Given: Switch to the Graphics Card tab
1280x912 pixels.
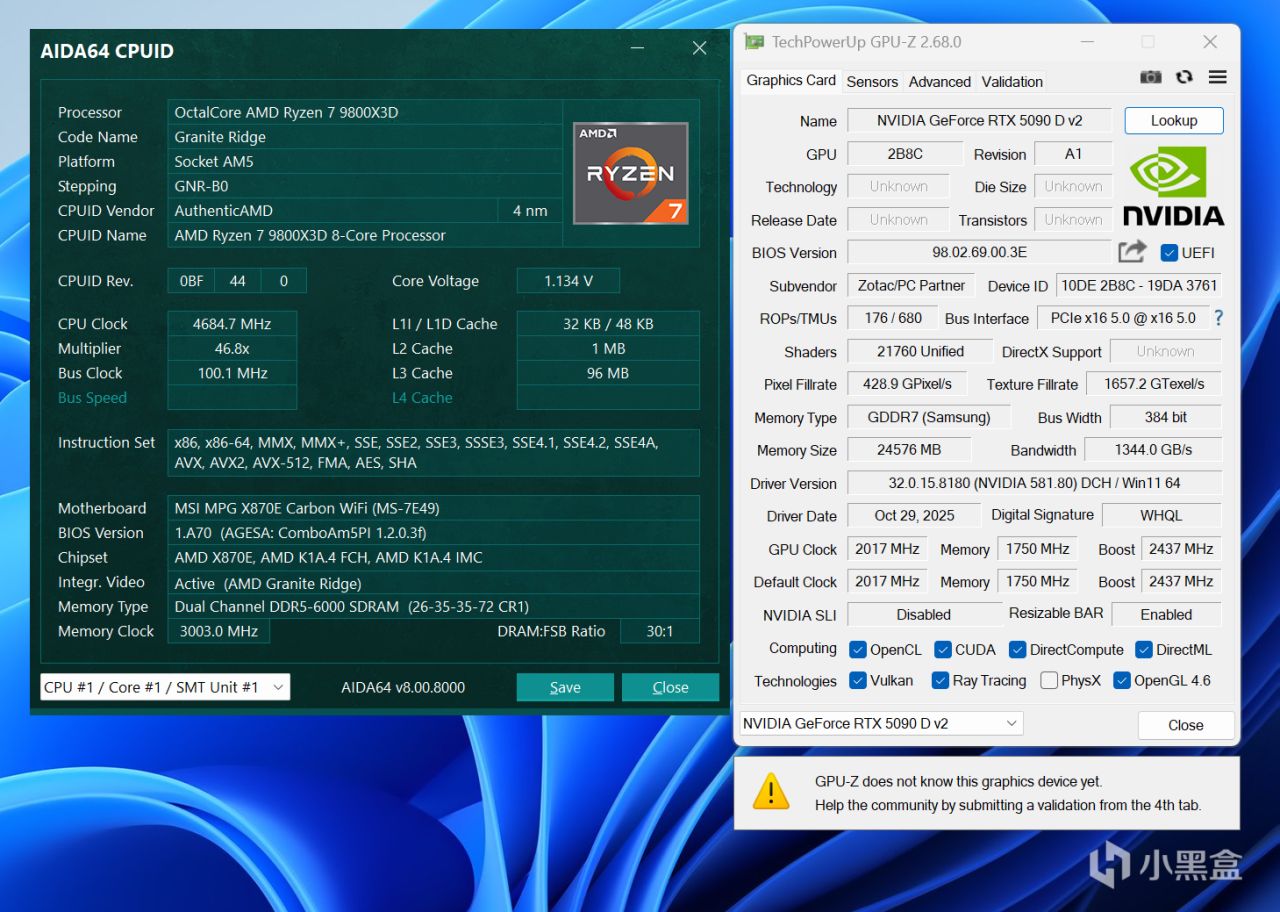Looking at the screenshot, I should (791, 80).
